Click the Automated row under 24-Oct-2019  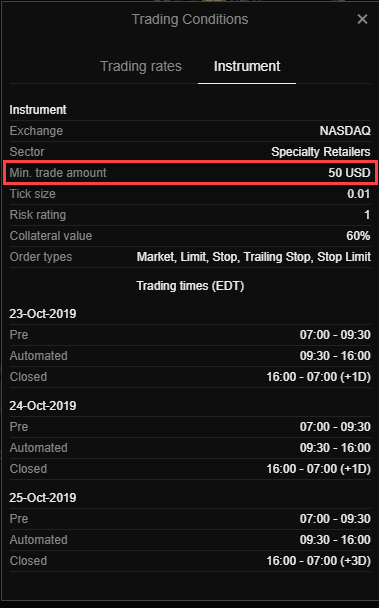click(x=190, y=448)
